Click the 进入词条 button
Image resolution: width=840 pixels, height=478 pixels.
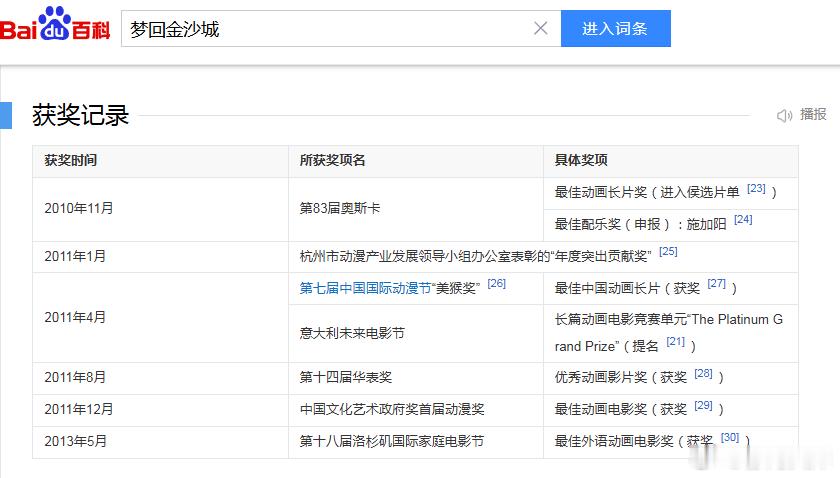pos(616,28)
